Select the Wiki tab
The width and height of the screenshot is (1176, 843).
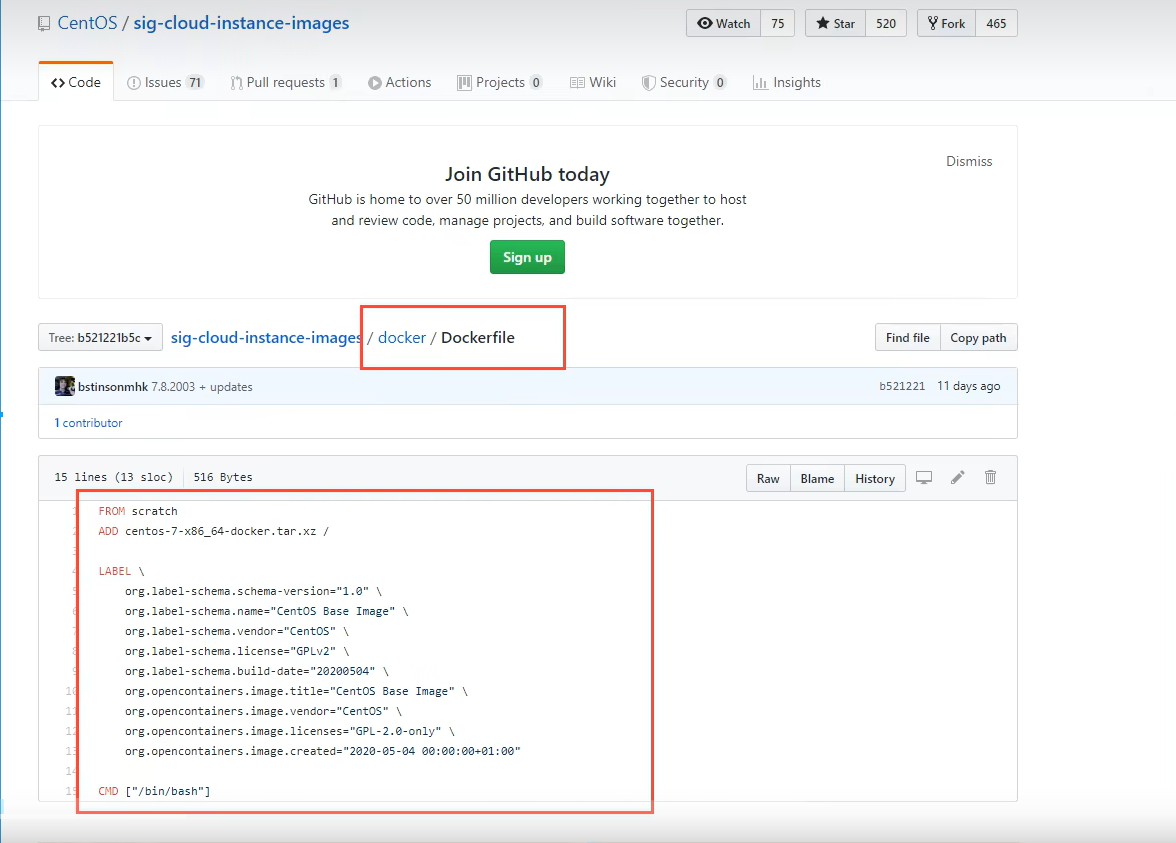pyautogui.click(x=592, y=83)
